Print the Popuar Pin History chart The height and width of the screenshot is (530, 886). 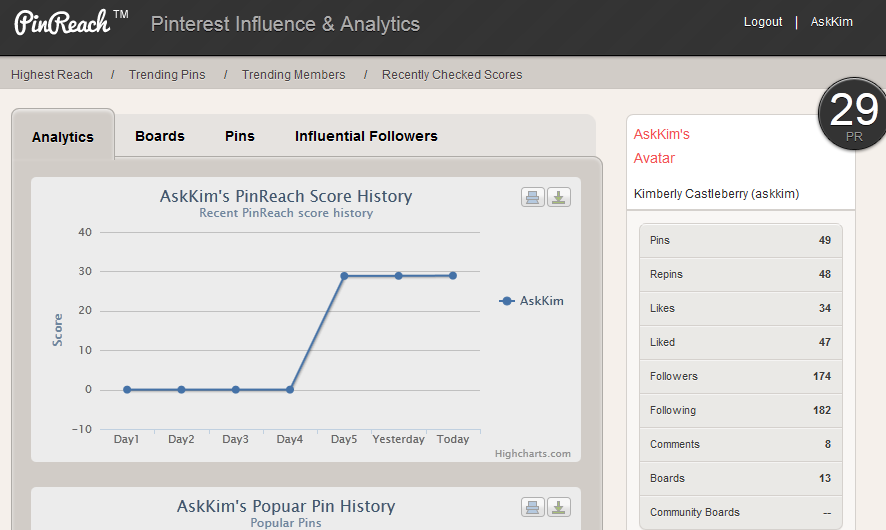click(533, 507)
